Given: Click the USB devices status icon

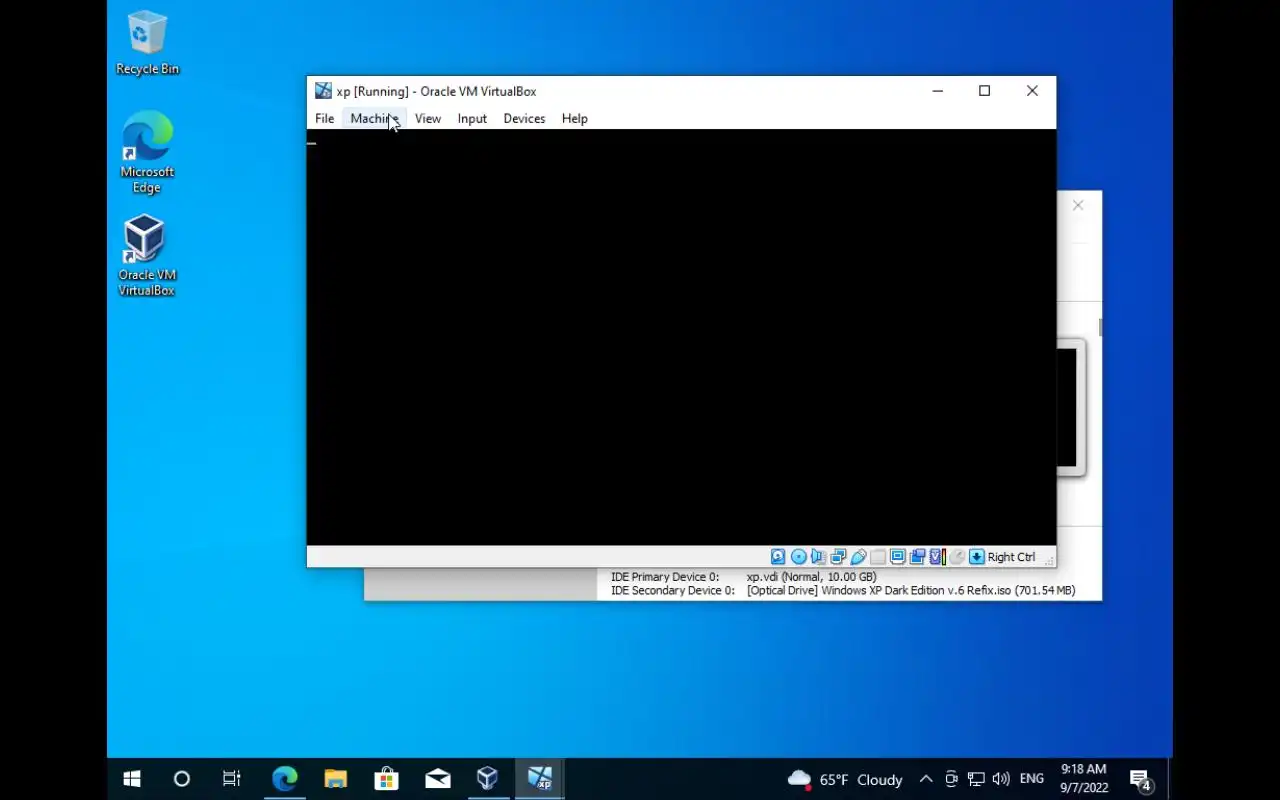Looking at the screenshot, I should [858, 557].
